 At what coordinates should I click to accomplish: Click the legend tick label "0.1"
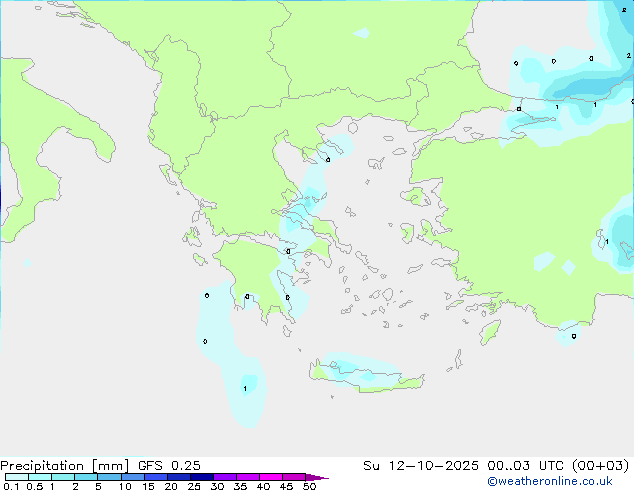(x=11, y=486)
